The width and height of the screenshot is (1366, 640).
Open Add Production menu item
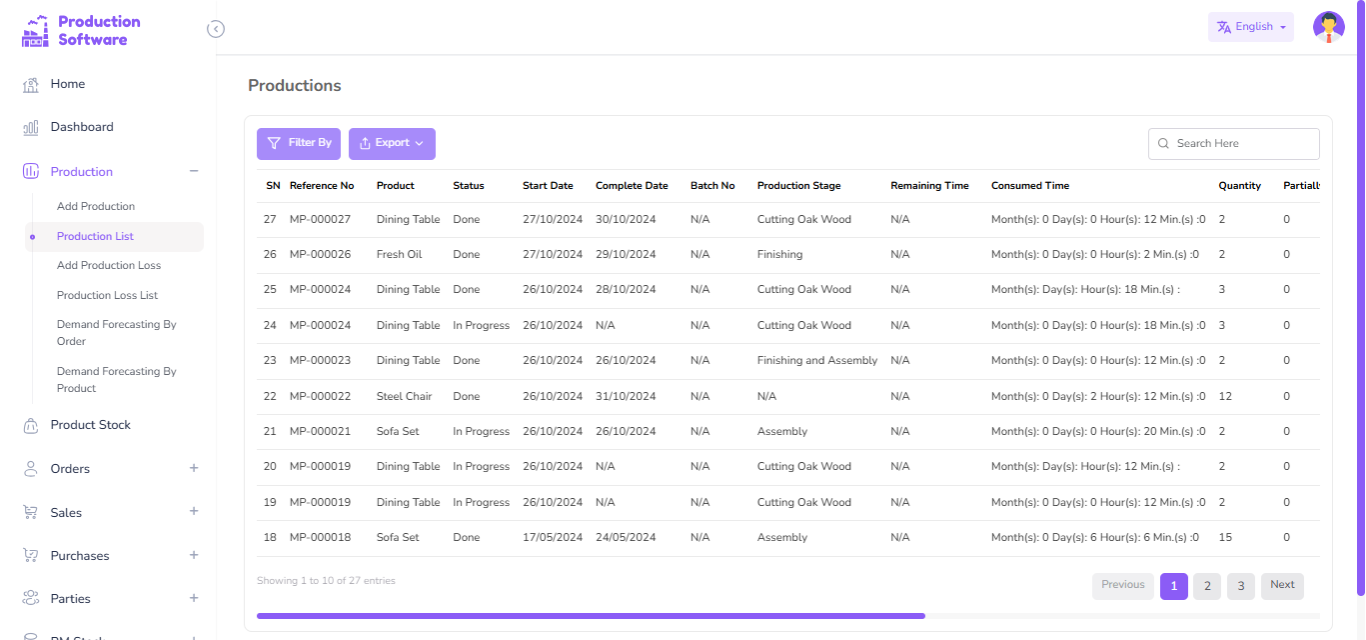[96, 207]
